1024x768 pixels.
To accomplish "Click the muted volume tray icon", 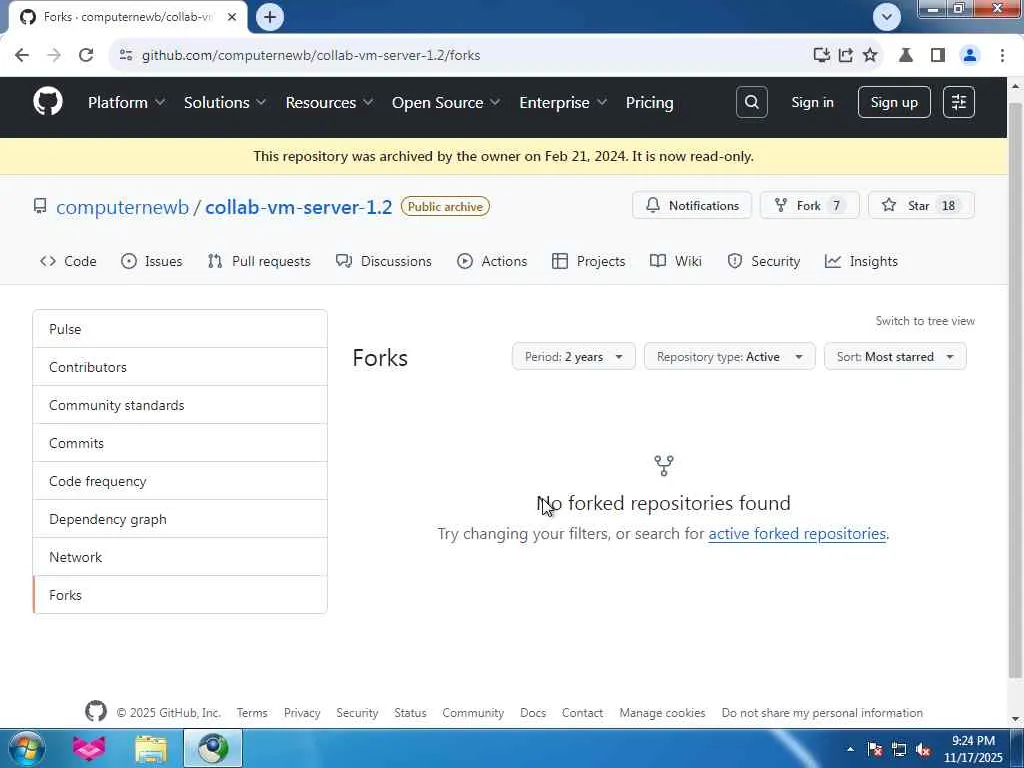I will 923,749.
